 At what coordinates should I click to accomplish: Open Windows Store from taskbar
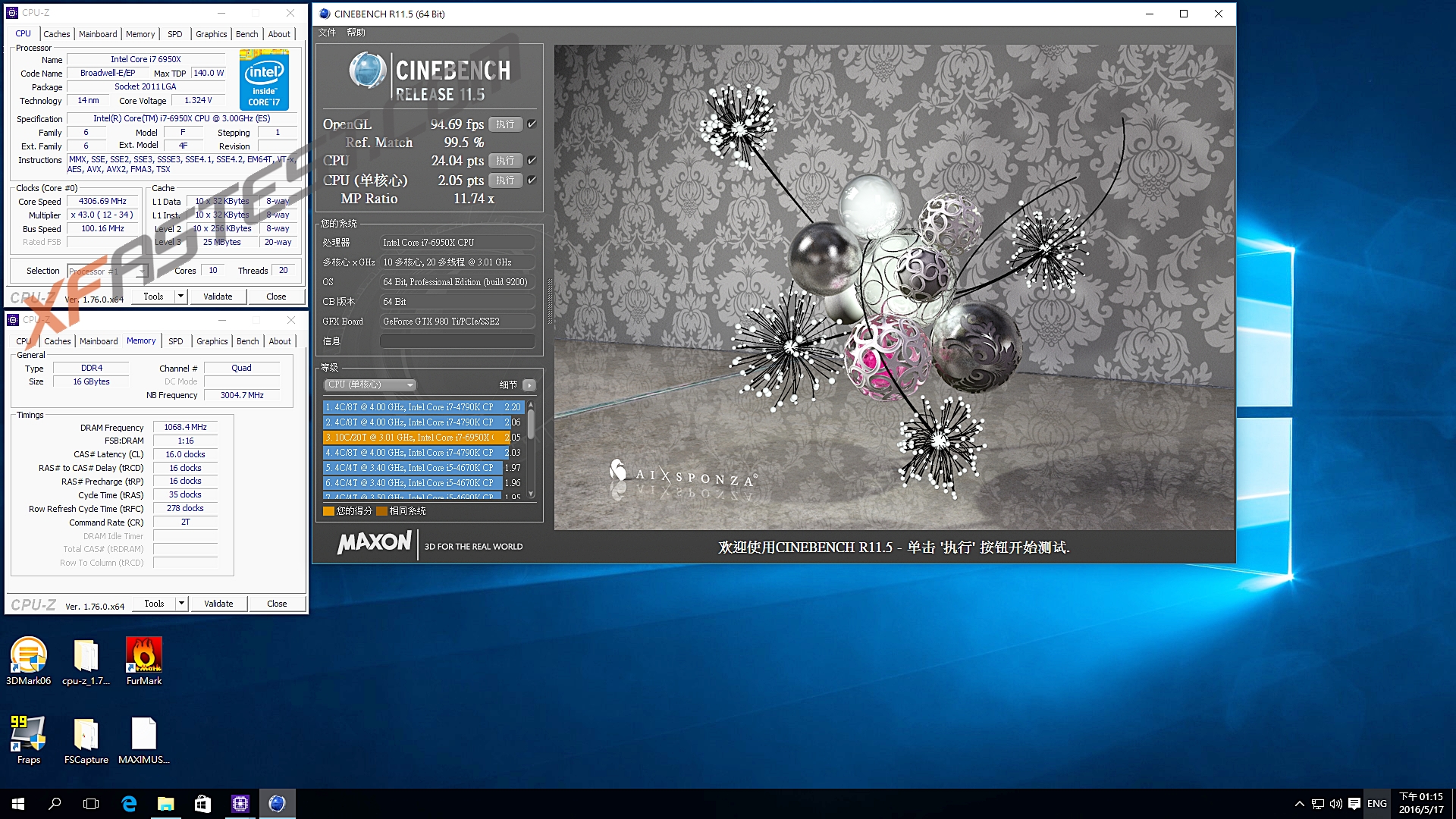[202, 804]
